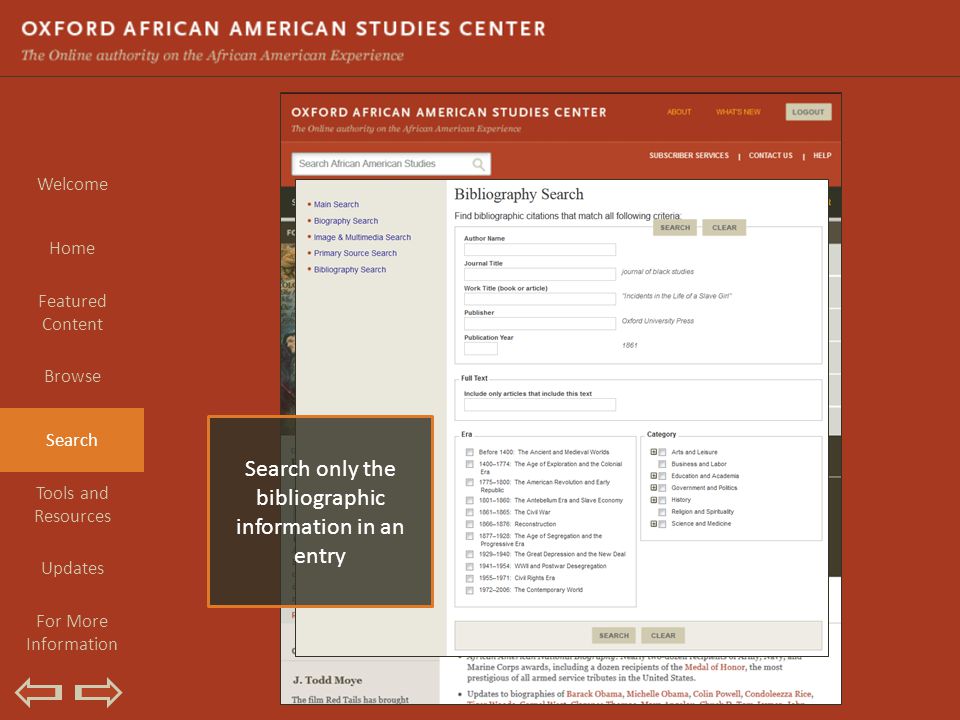This screenshot has height=720, width=960.
Task: Click the magnifier icon in search box
Action: [x=478, y=164]
